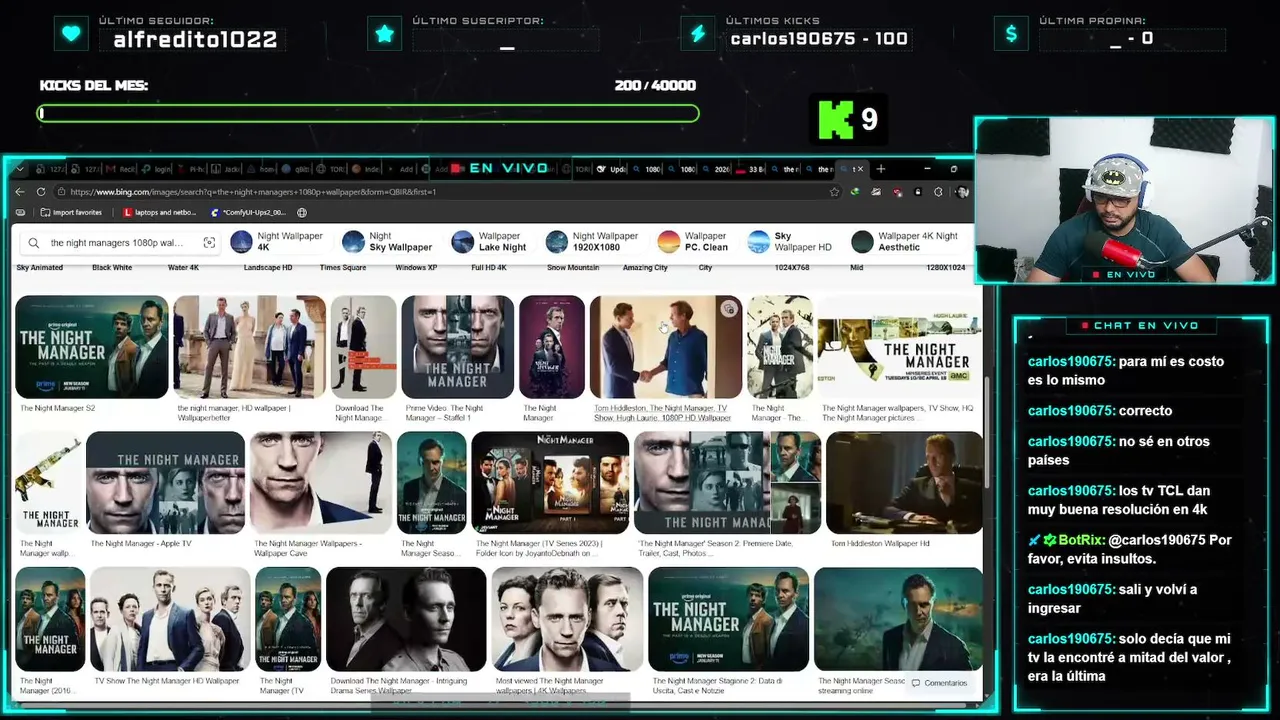Open a new browser tab

point(880,169)
